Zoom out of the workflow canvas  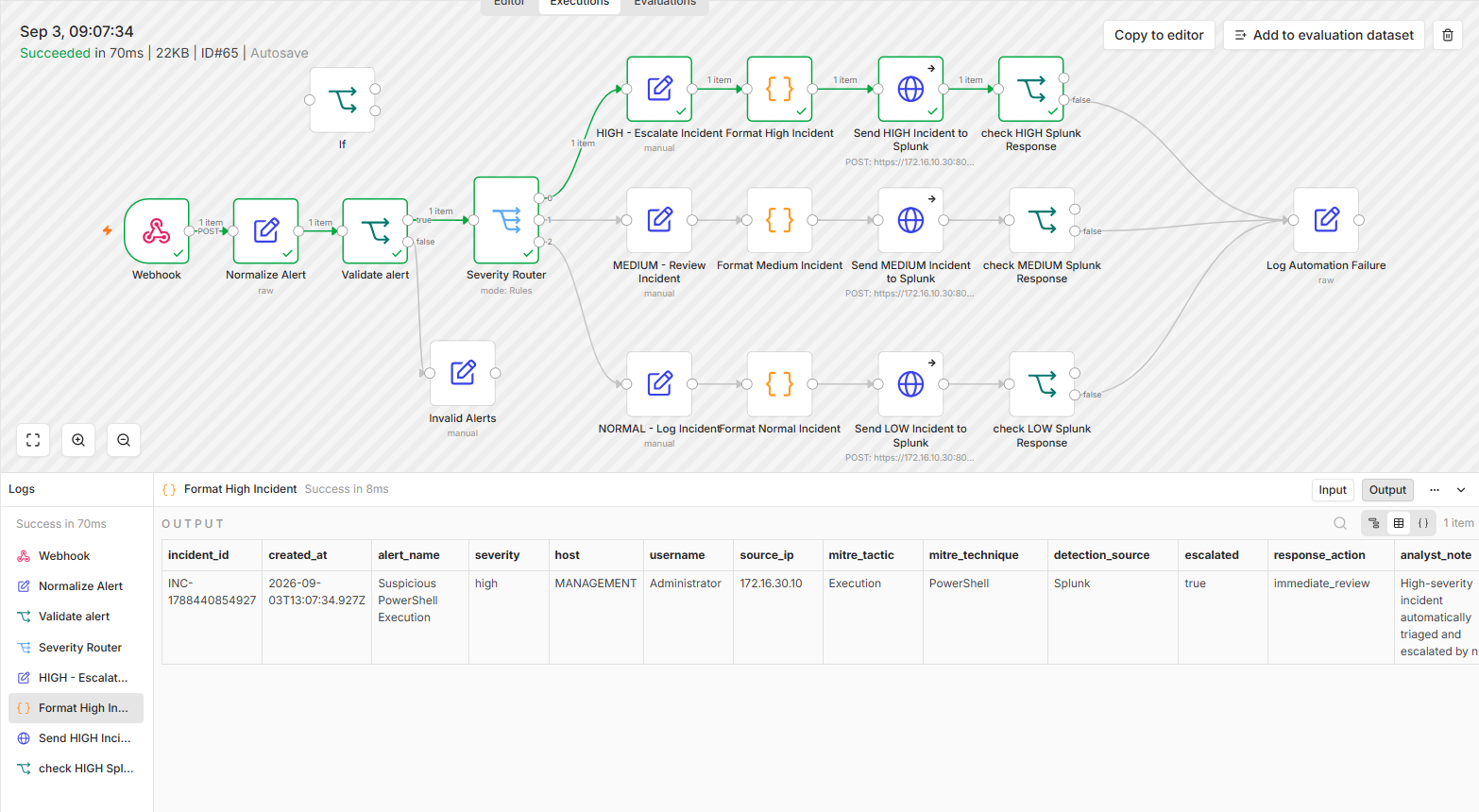[124, 440]
